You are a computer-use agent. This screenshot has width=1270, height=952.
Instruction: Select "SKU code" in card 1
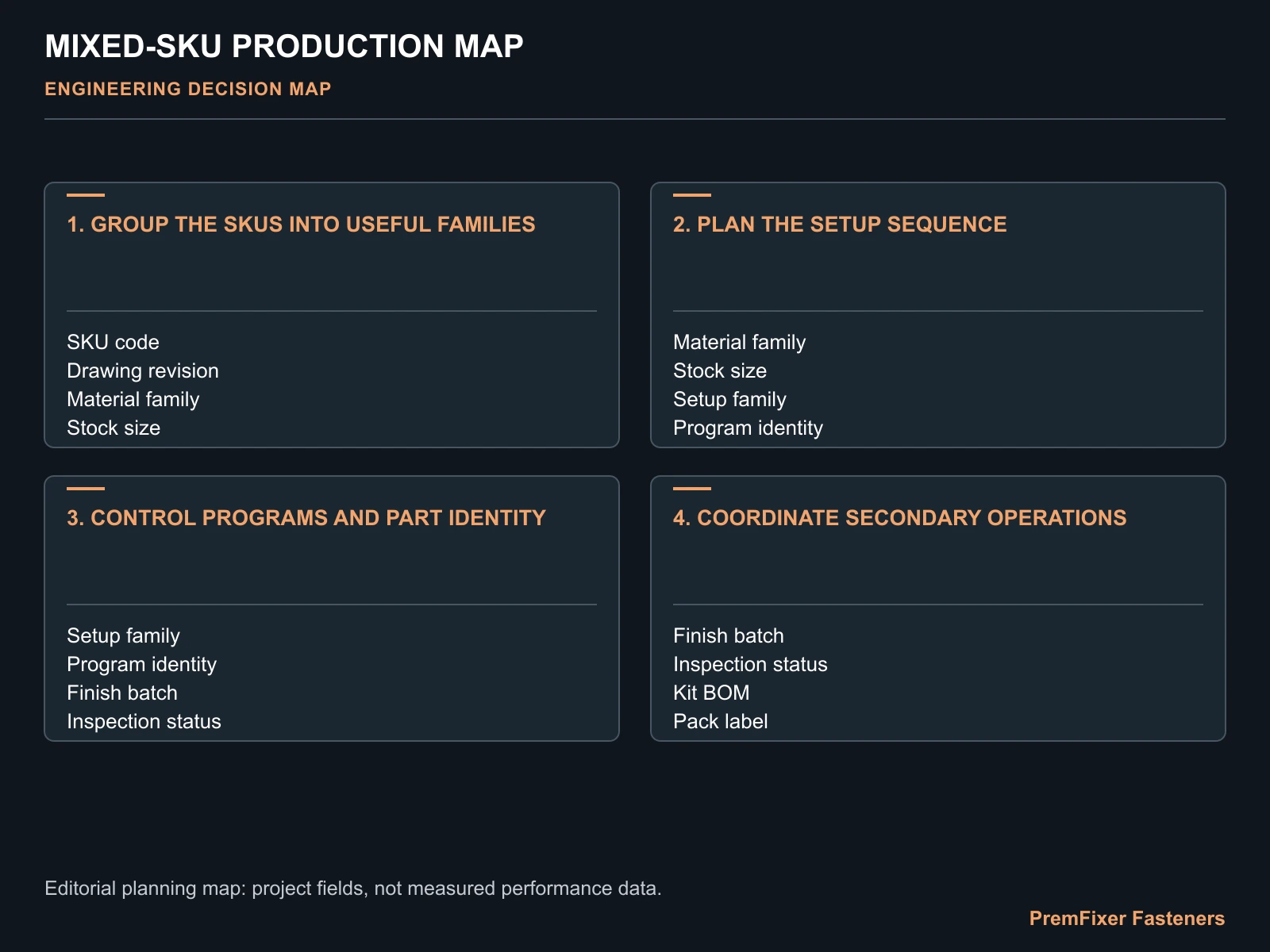[113, 342]
